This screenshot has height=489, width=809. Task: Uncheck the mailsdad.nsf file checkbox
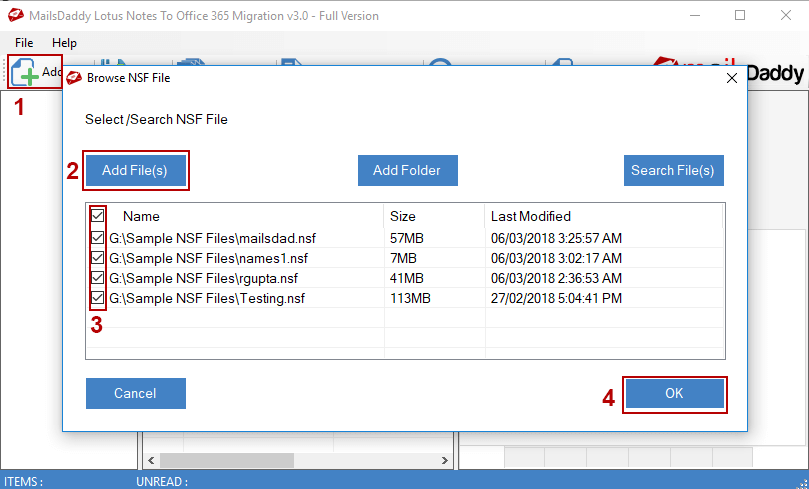(98, 238)
